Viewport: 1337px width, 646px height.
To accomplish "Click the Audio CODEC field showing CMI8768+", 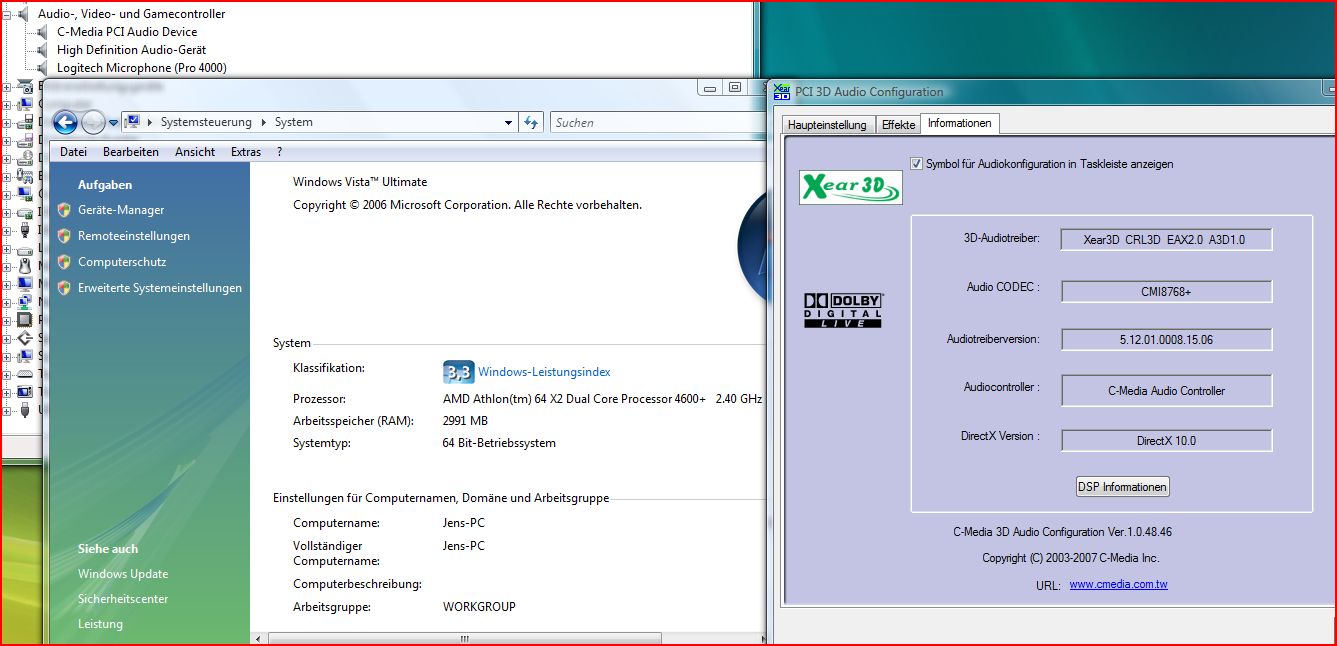I will pyautogui.click(x=1166, y=291).
